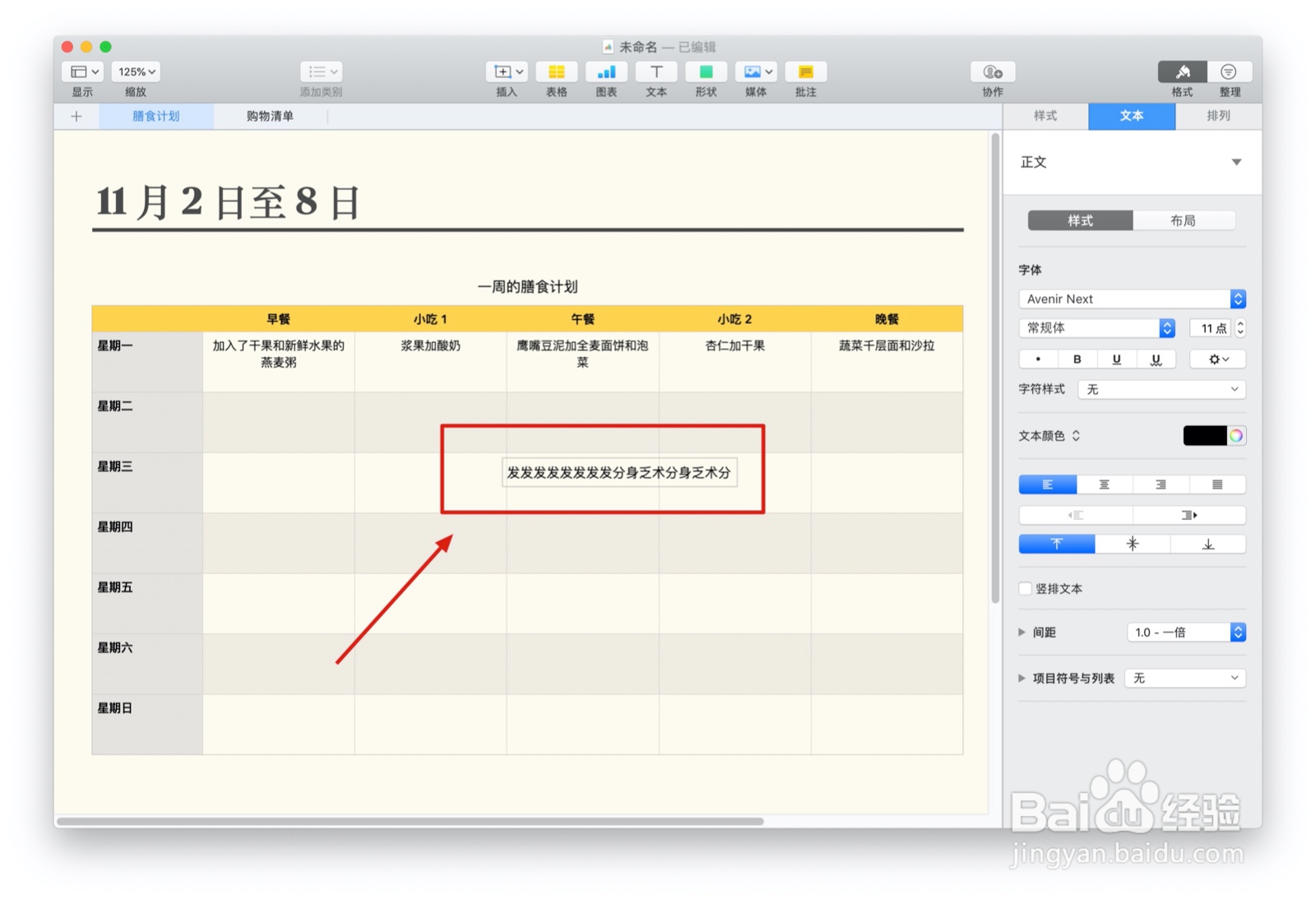
Task: Switch to the 购物清单 tab
Action: point(269,116)
